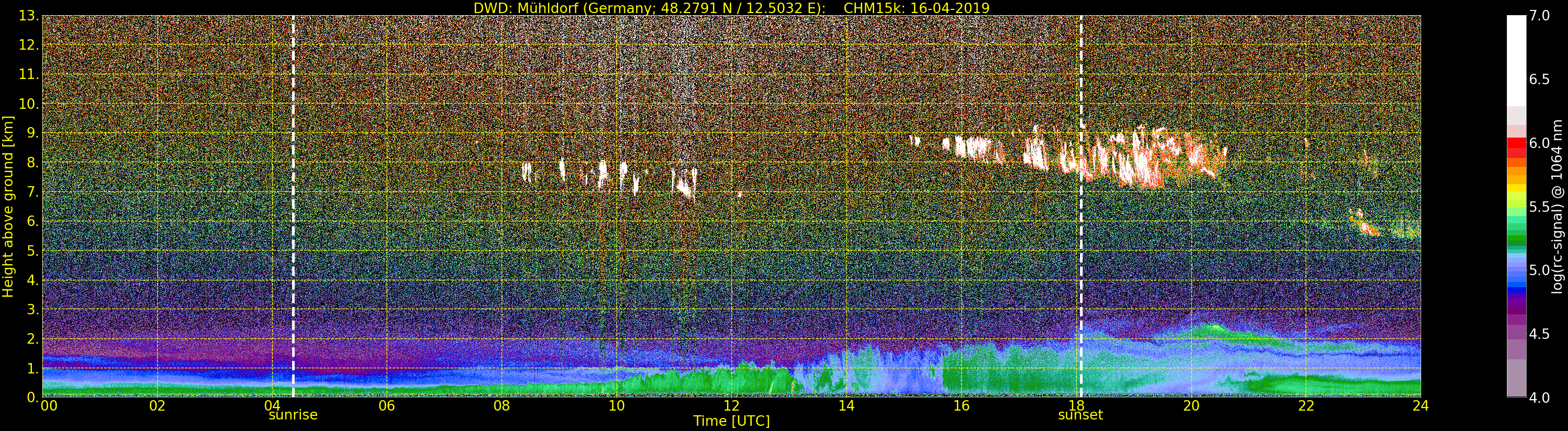
Task: Click the height-axis tick label '2.'
Action: tap(32, 338)
